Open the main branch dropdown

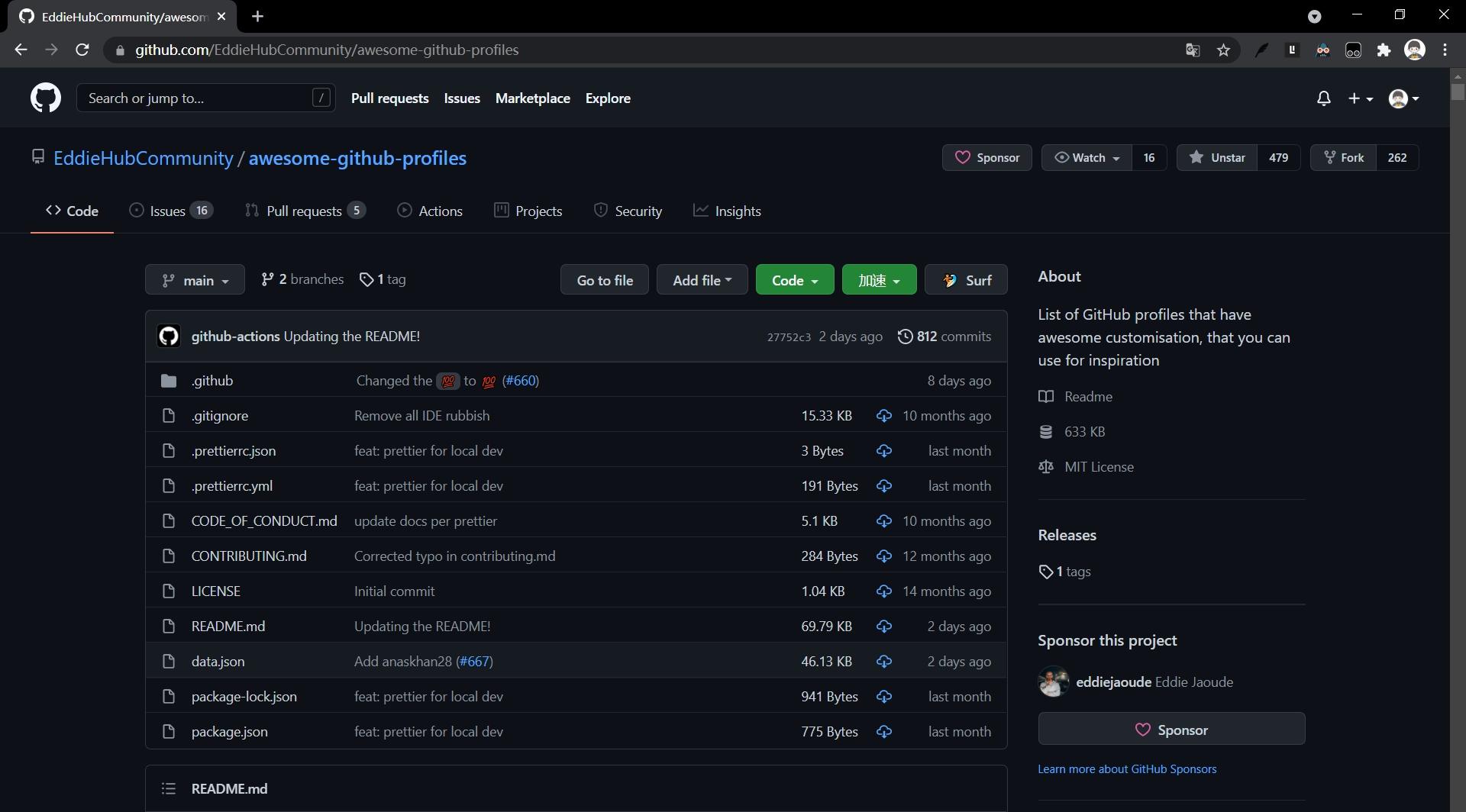click(195, 279)
